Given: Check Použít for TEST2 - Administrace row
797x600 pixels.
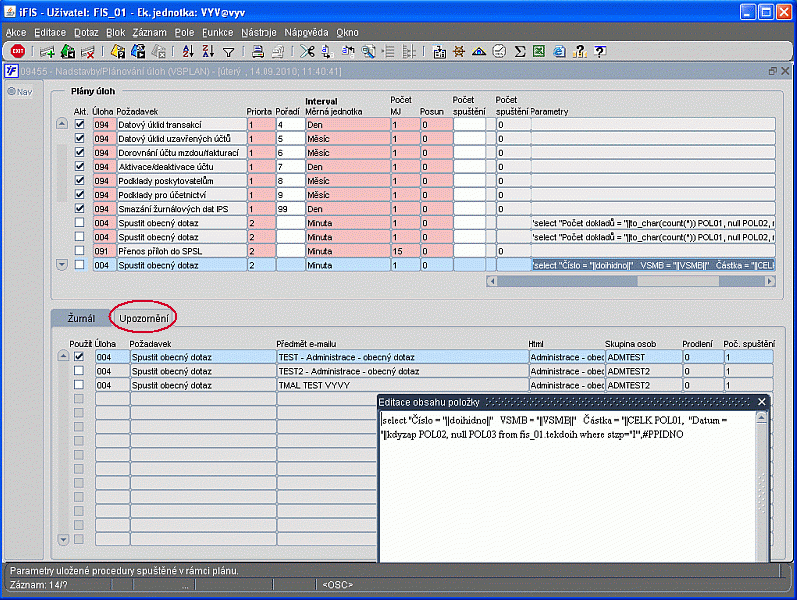Looking at the screenshot, I should (x=79, y=371).
